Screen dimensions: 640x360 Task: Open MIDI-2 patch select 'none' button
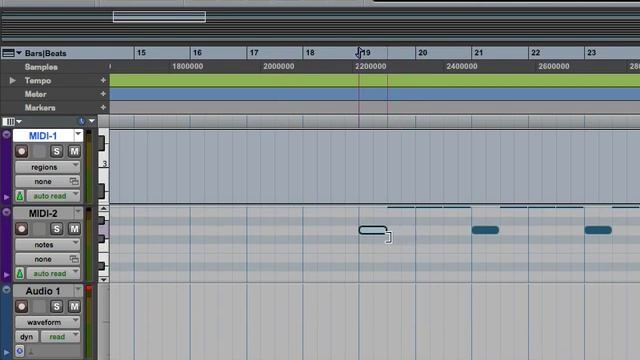47,259
